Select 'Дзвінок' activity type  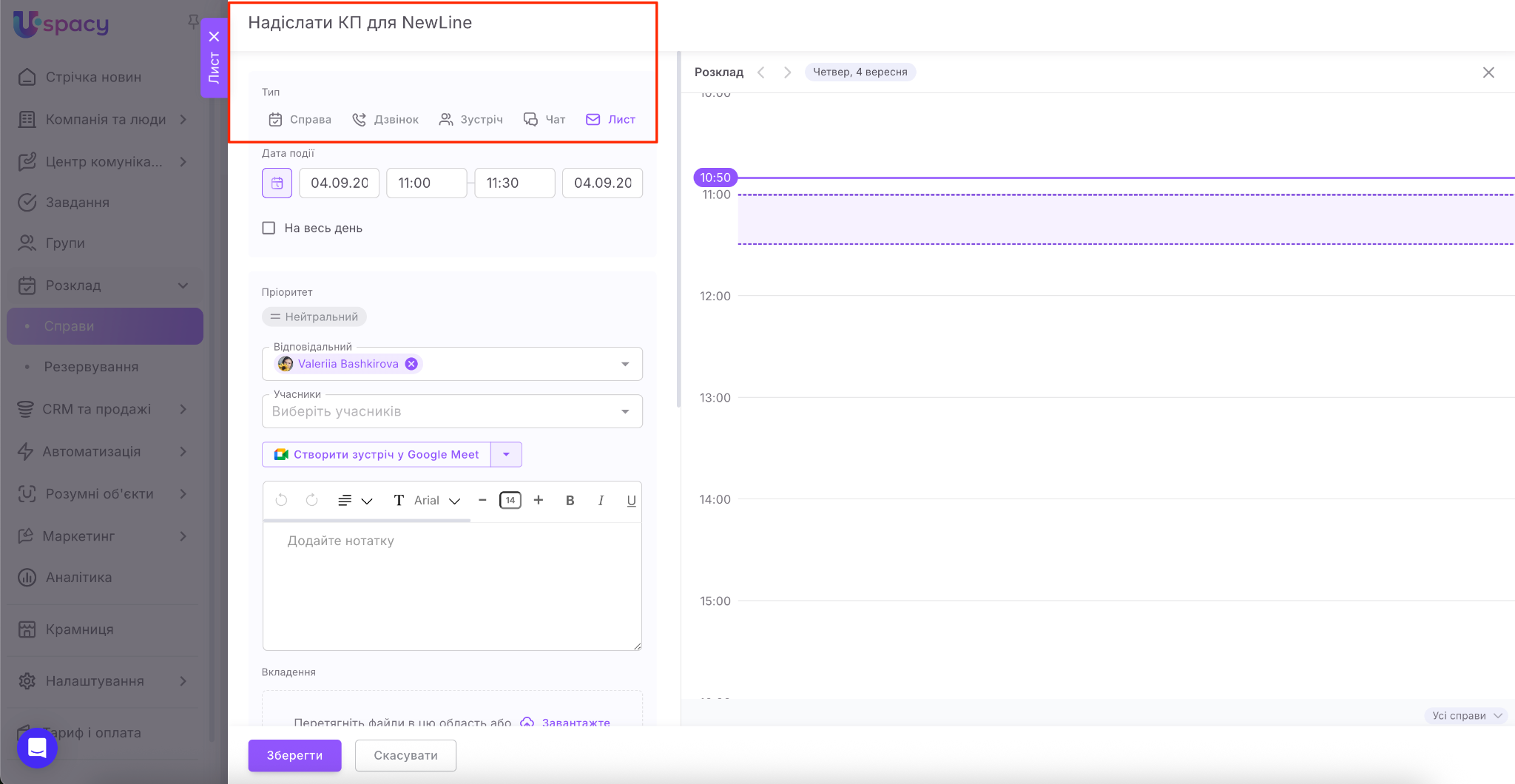(x=385, y=119)
